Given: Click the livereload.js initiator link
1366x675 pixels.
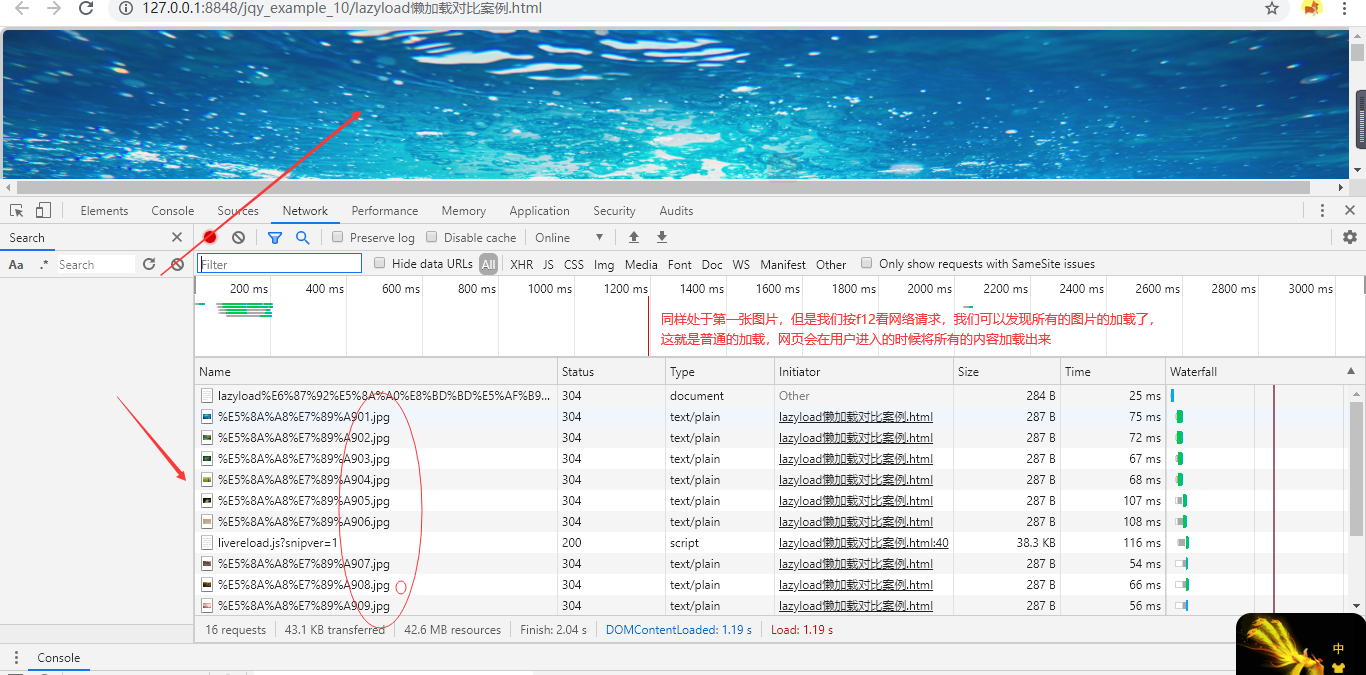Looking at the screenshot, I should point(863,543).
